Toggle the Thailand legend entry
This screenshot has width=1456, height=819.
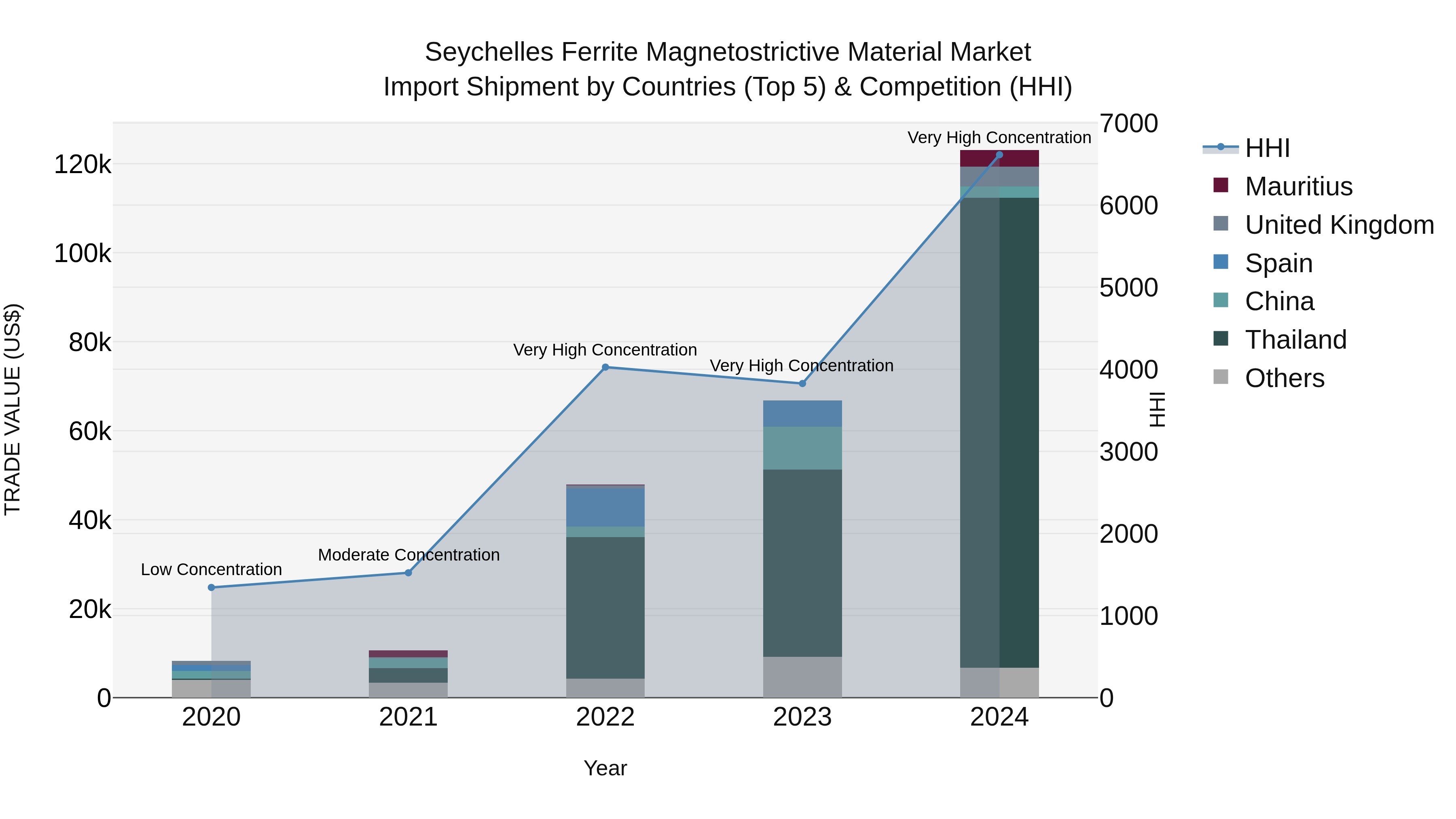tap(1280, 340)
